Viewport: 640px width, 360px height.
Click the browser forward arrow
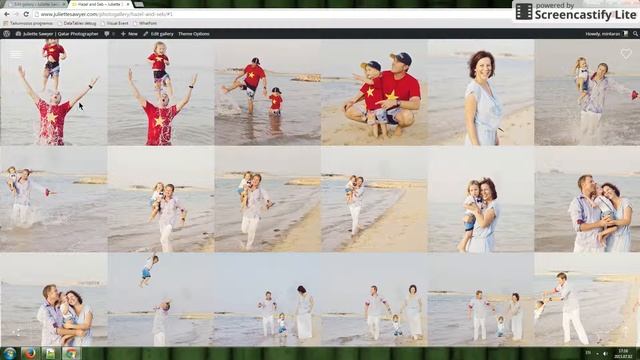[16, 14]
